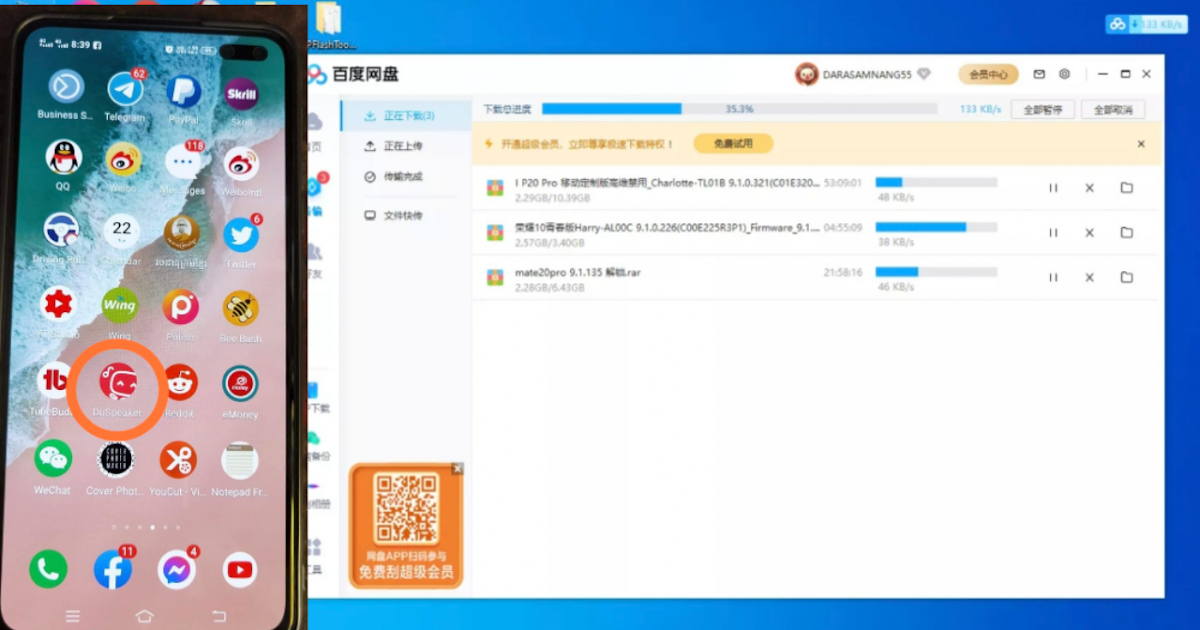Click the DARASAMNANG55 user avatar

[807, 74]
